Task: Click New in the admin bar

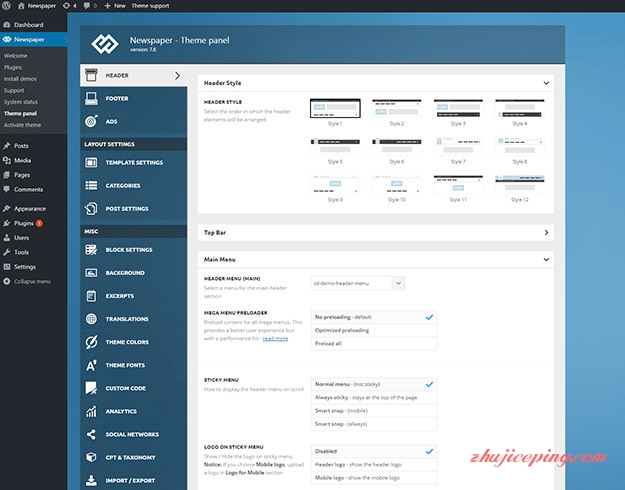Action: 115,6
